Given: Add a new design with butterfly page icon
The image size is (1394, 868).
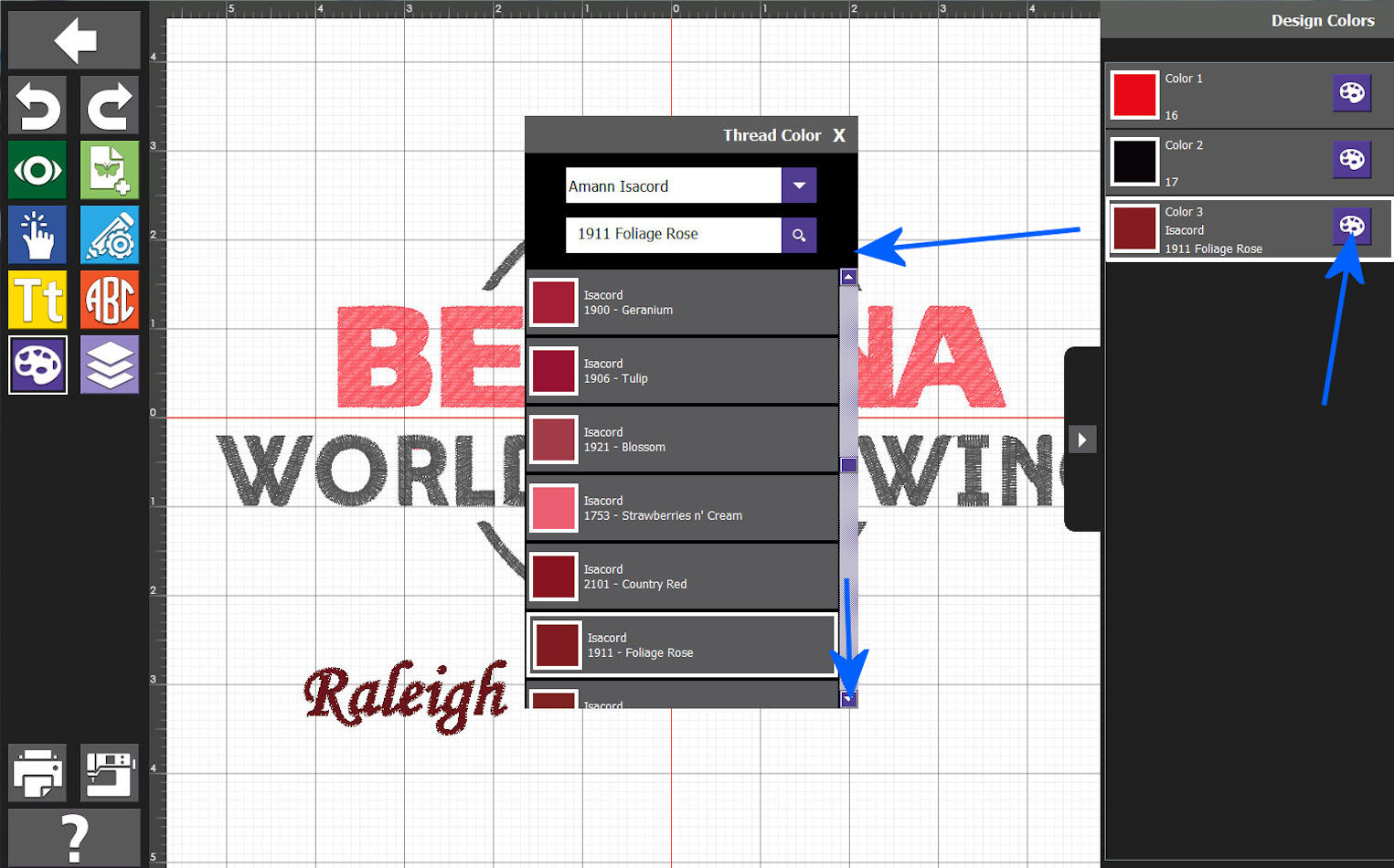Looking at the screenshot, I should [x=110, y=170].
